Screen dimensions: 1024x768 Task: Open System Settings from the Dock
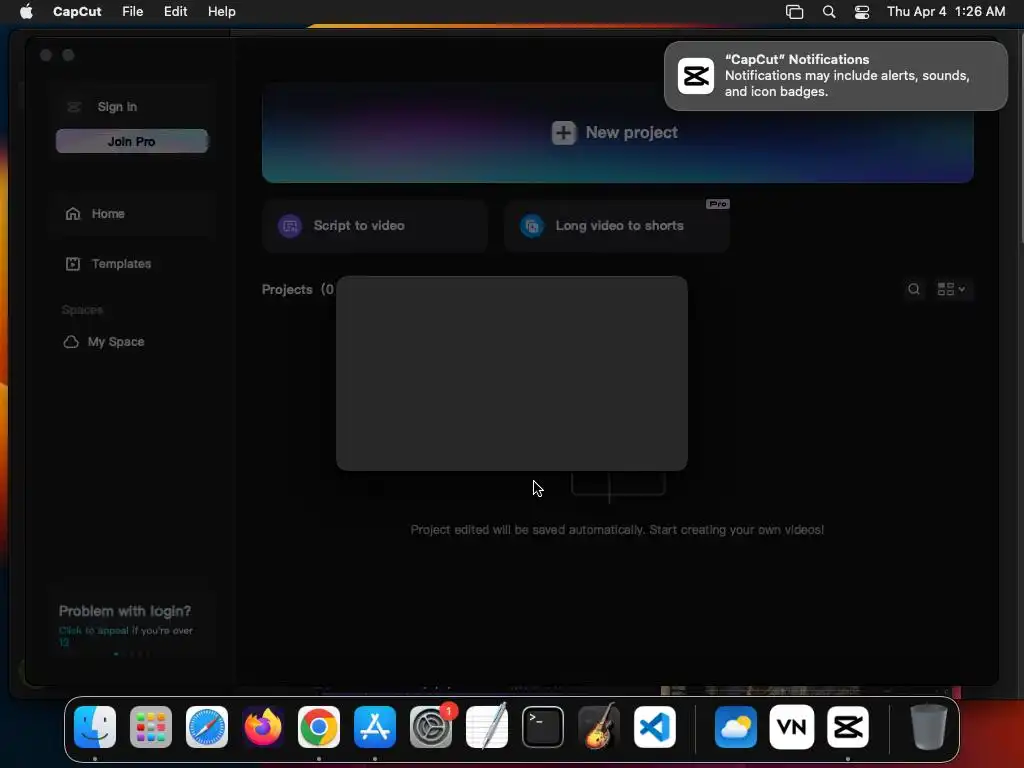pos(431,727)
